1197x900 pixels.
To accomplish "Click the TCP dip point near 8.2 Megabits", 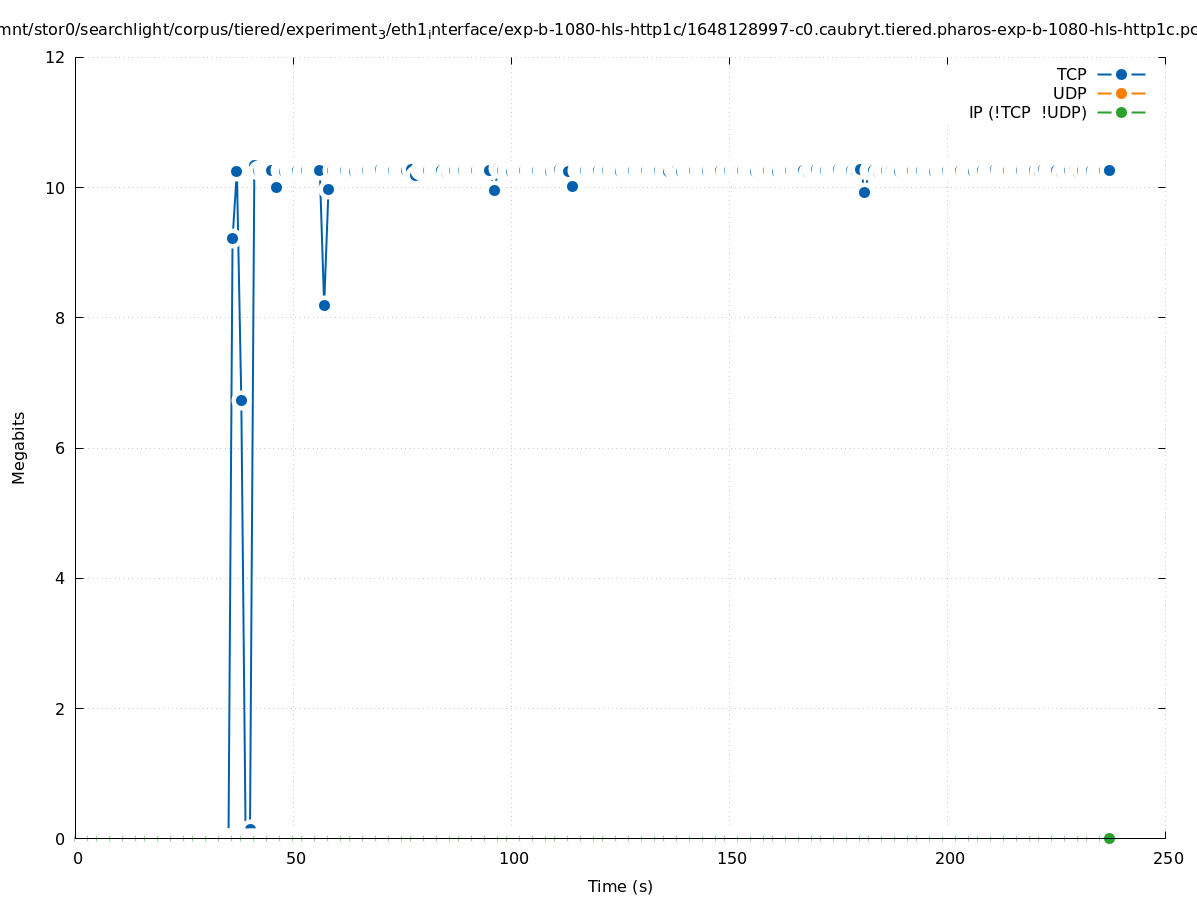I will (x=324, y=305).
